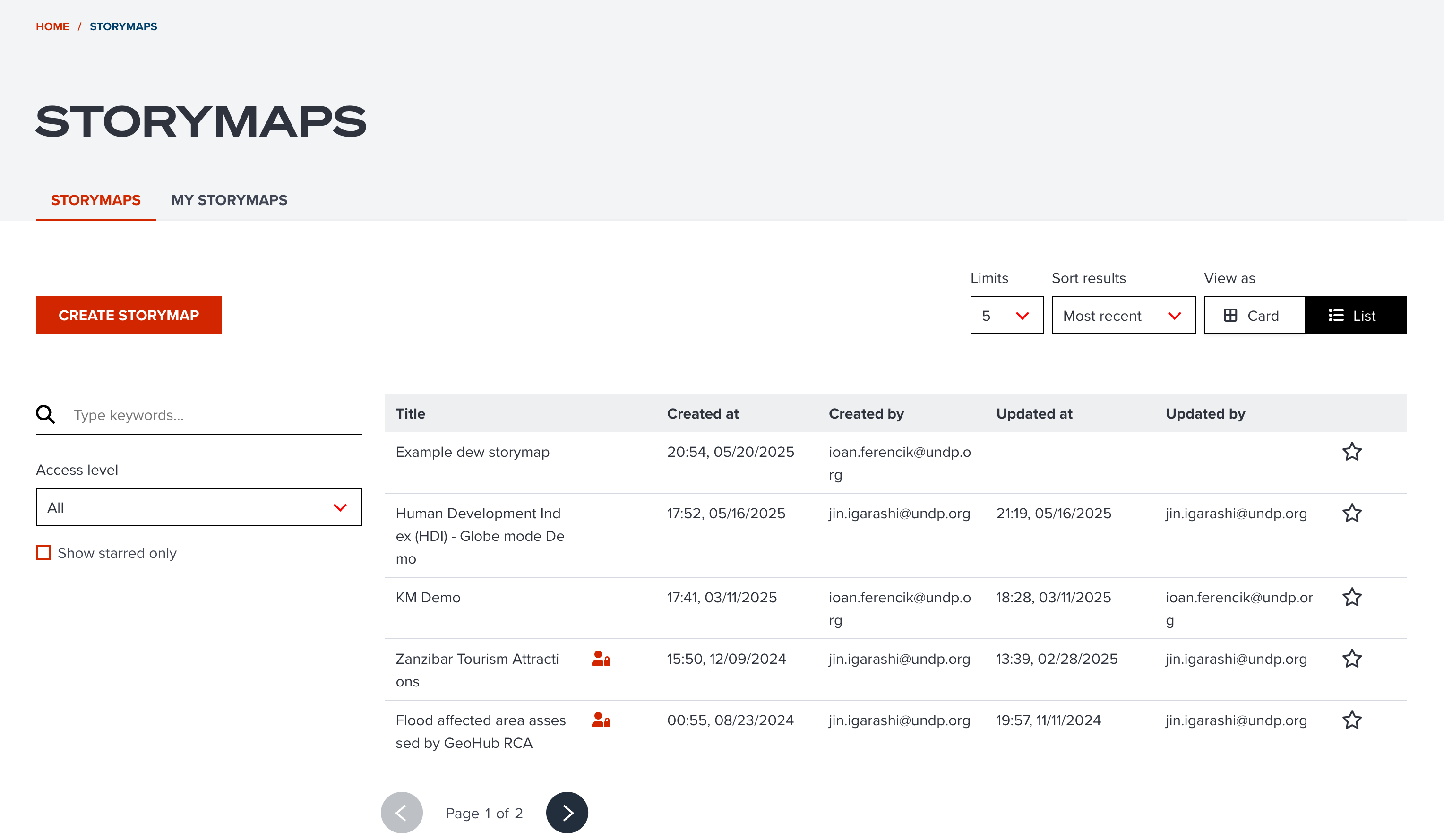Expand the Access level dropdown
Viewport: 1444px width, 840px height.
click(198, 506)
